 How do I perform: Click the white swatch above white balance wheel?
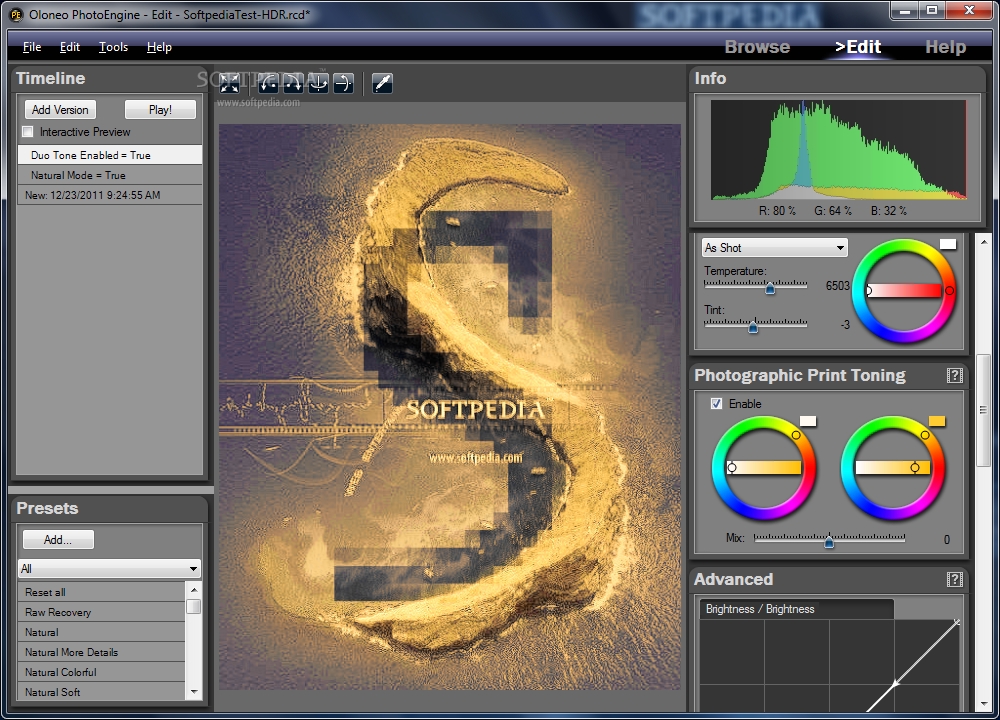coord(948,244)
